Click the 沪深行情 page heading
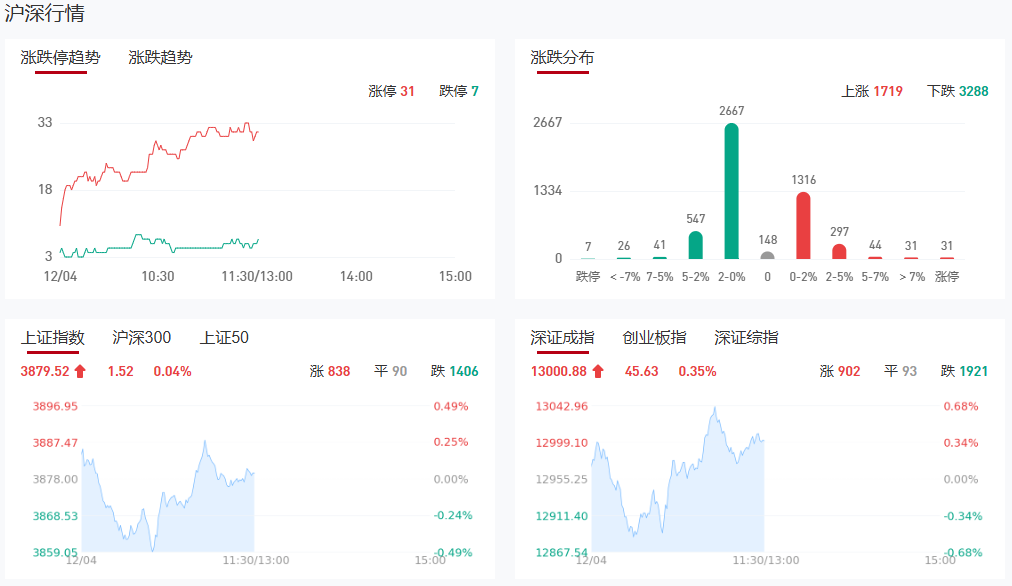Image resolution: width=1012 pixels, height=586 pixels. pyautogui.click(x=44, y=14)
